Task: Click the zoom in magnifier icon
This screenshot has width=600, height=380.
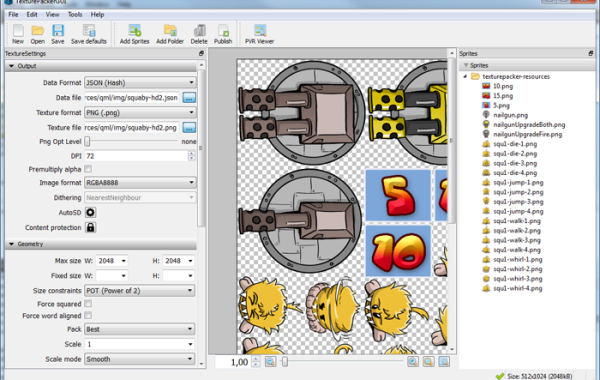Action: [x=413, y=362]
